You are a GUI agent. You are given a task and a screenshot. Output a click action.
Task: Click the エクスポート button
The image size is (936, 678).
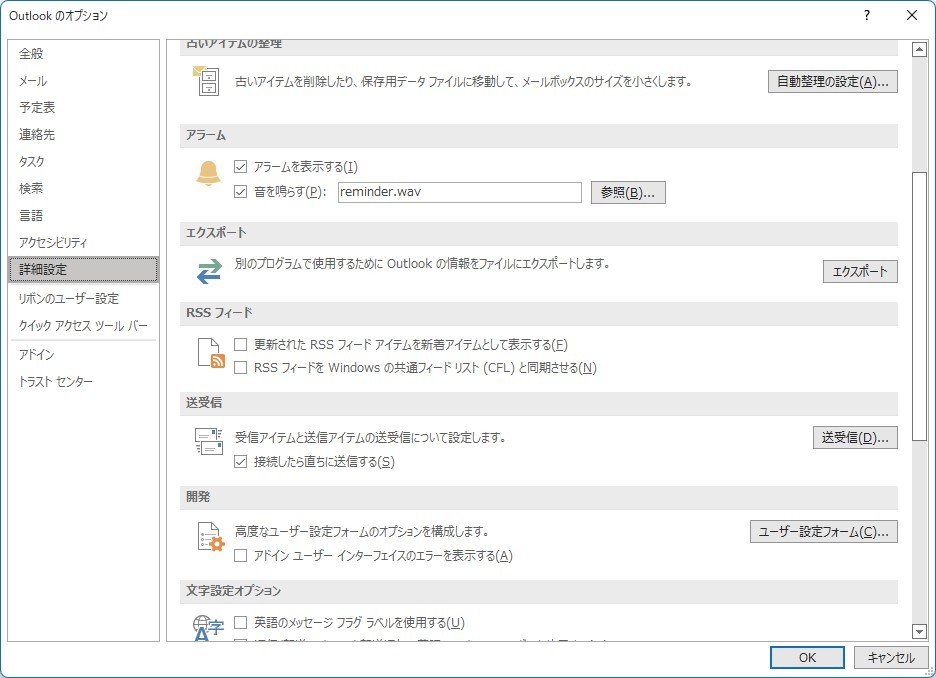(x=860, y=272)
